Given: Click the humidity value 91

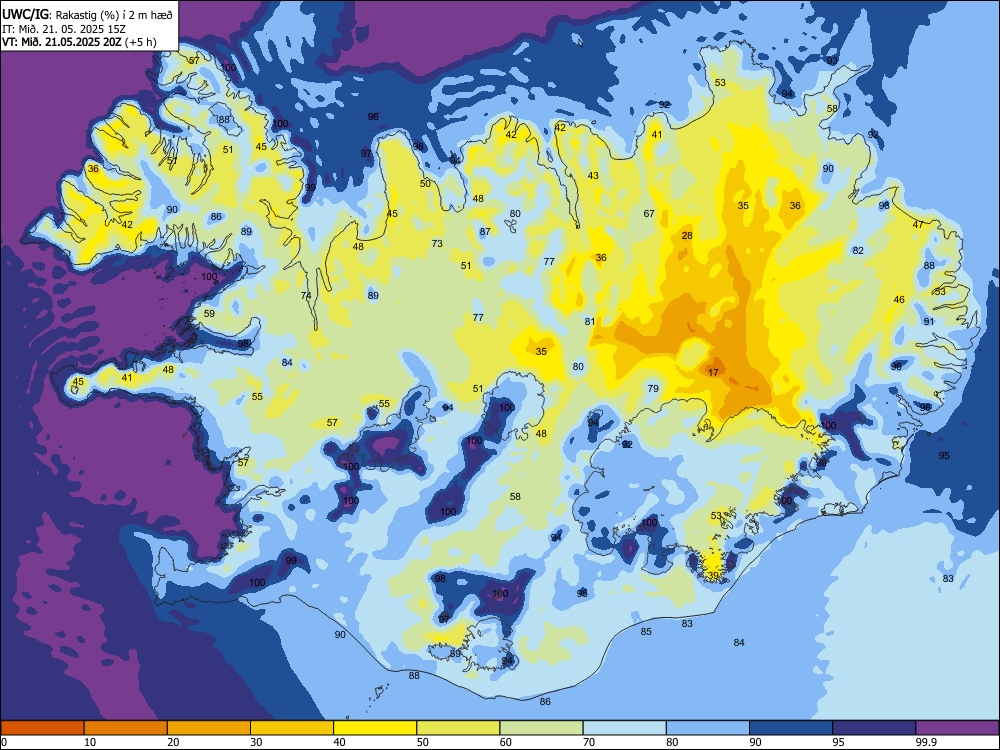Looking at the screenshot, I should [x=929, y=321].
